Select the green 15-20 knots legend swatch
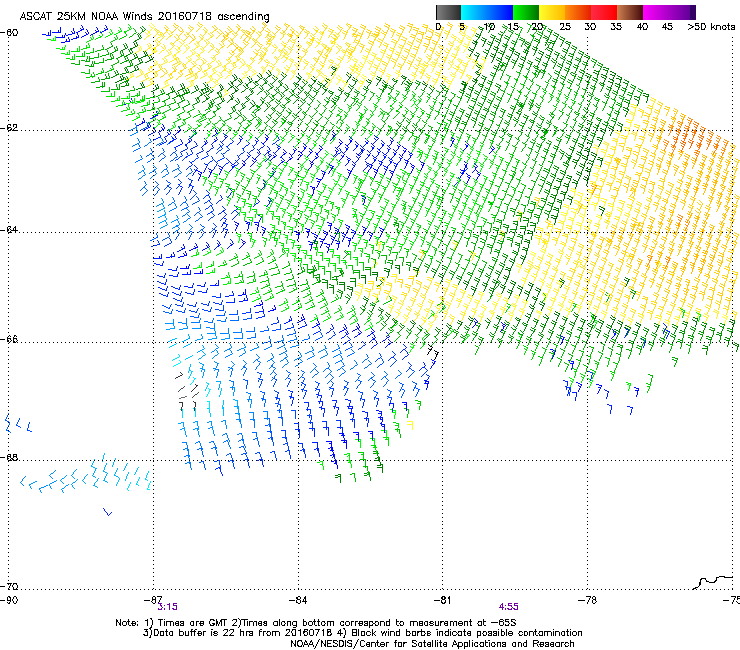740x650 pixels. tap(525, 12)
